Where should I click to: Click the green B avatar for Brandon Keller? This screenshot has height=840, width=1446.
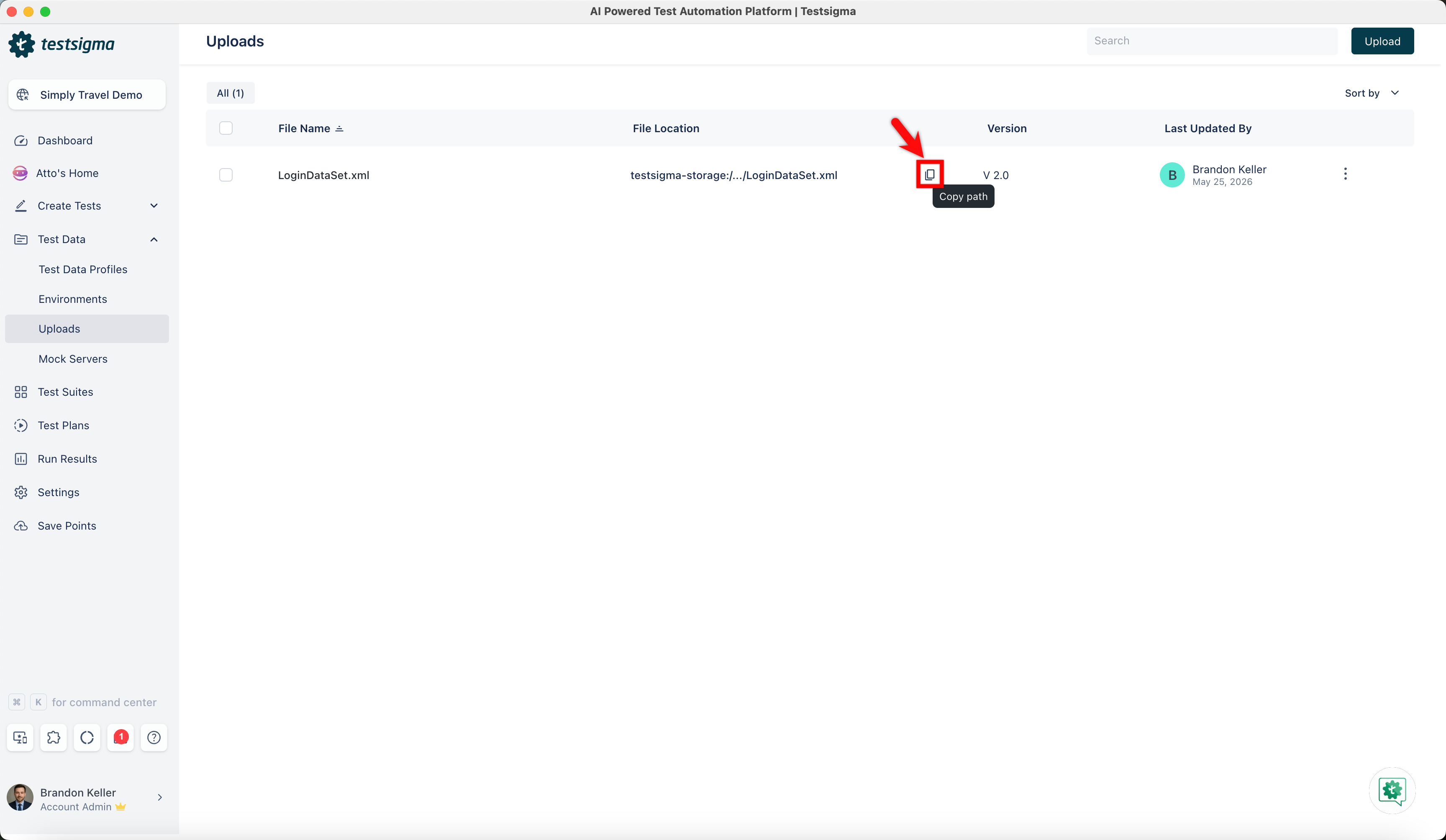(1172, 175)
